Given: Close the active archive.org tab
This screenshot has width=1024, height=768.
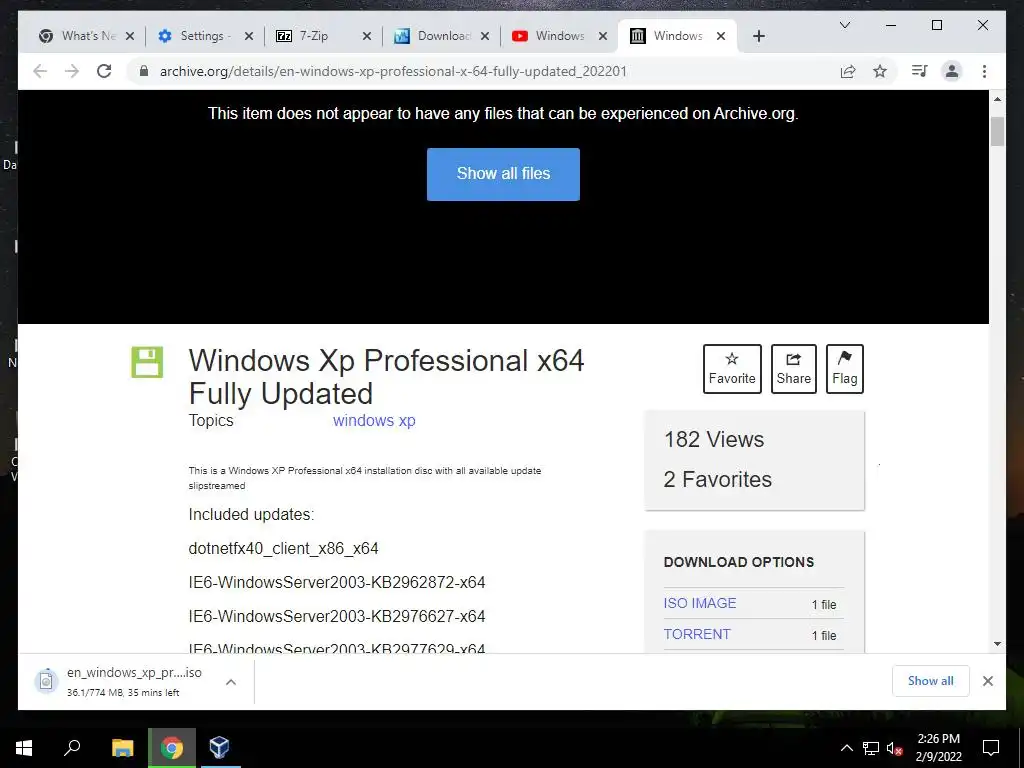Looking at the screenshot, I should [x=721, y=37].
